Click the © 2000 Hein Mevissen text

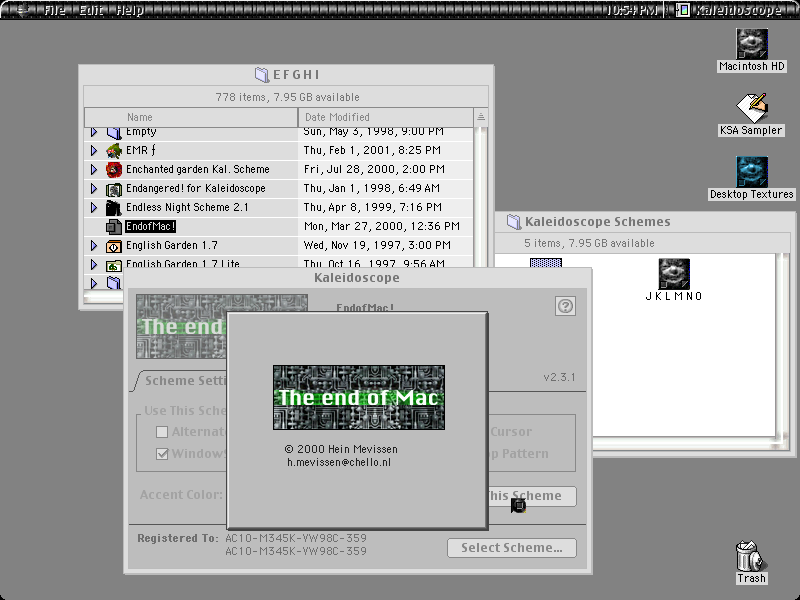(341, 449)
